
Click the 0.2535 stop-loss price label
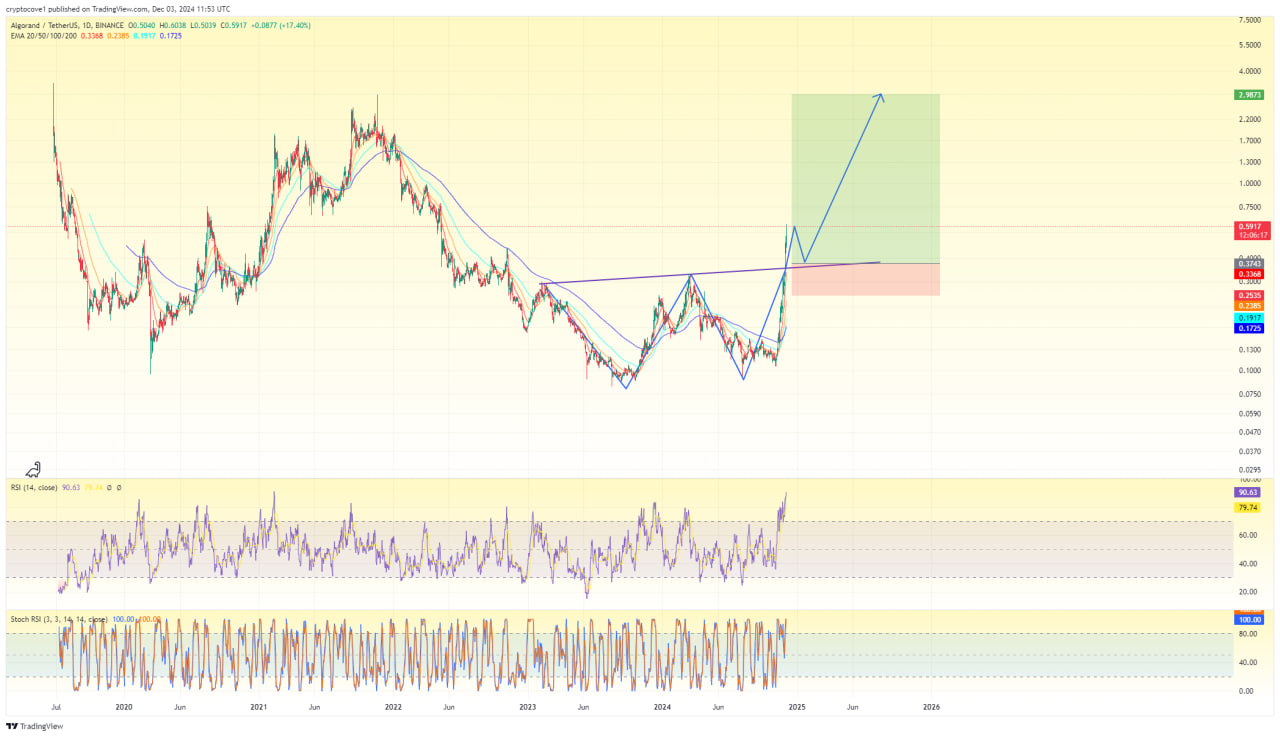[1250, 296]
